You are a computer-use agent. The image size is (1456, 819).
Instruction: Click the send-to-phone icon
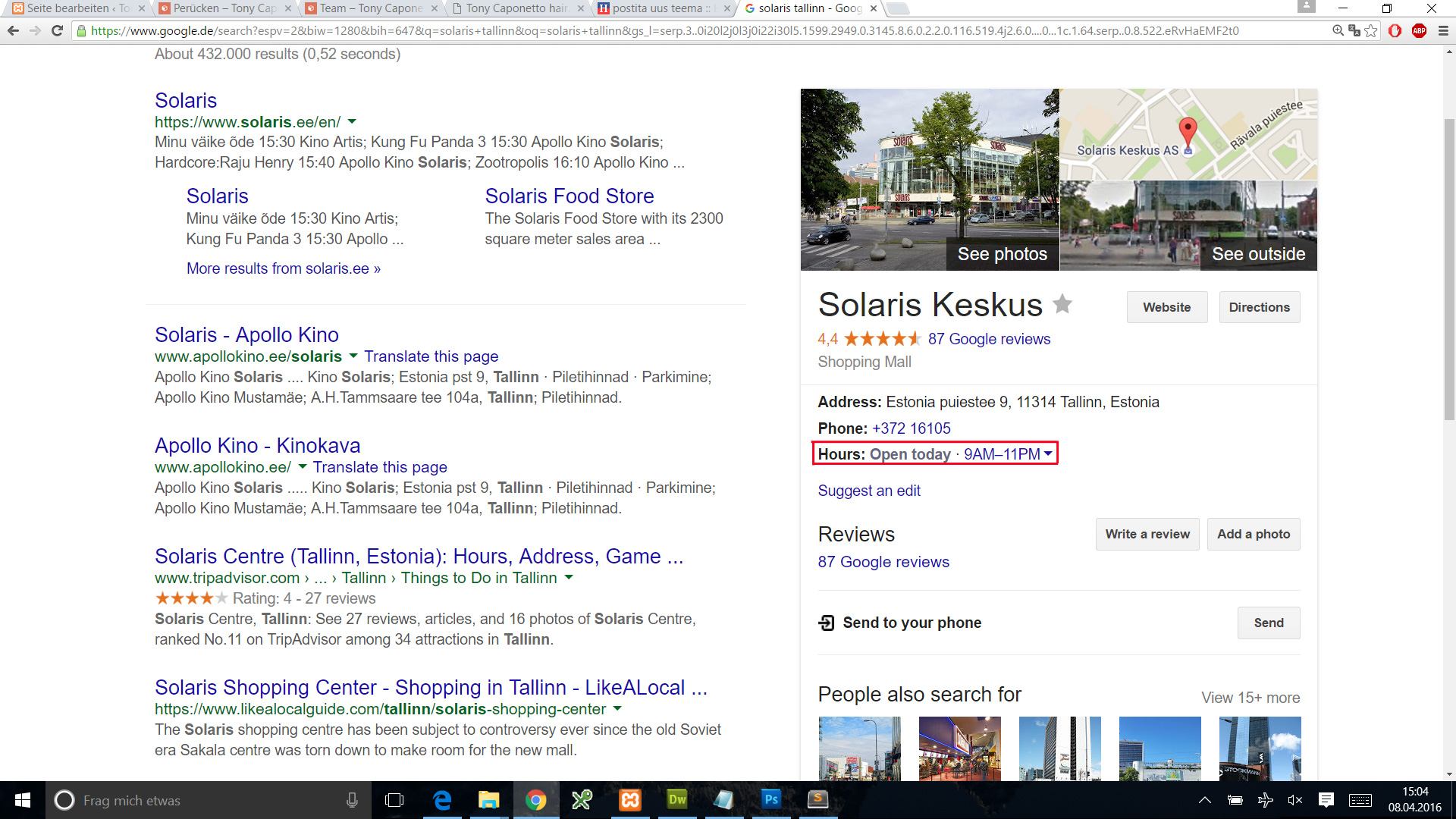pyautogui.click(x=827, y=623)
